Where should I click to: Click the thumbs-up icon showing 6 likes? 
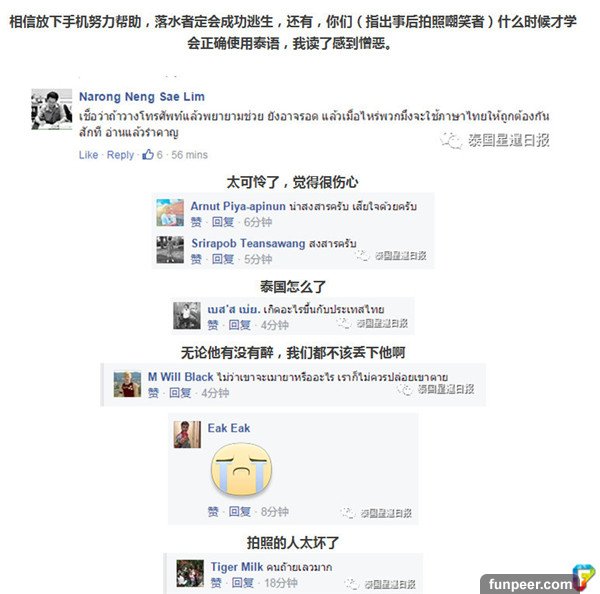tap(148, 155)
